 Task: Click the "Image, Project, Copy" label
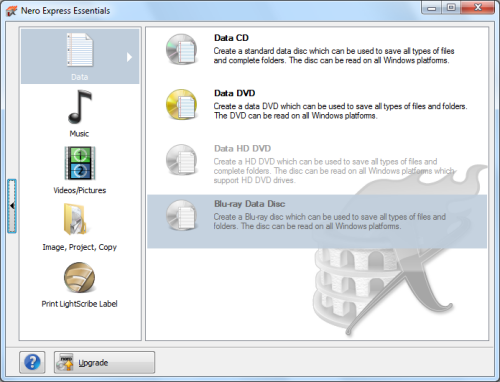[80, 247]
